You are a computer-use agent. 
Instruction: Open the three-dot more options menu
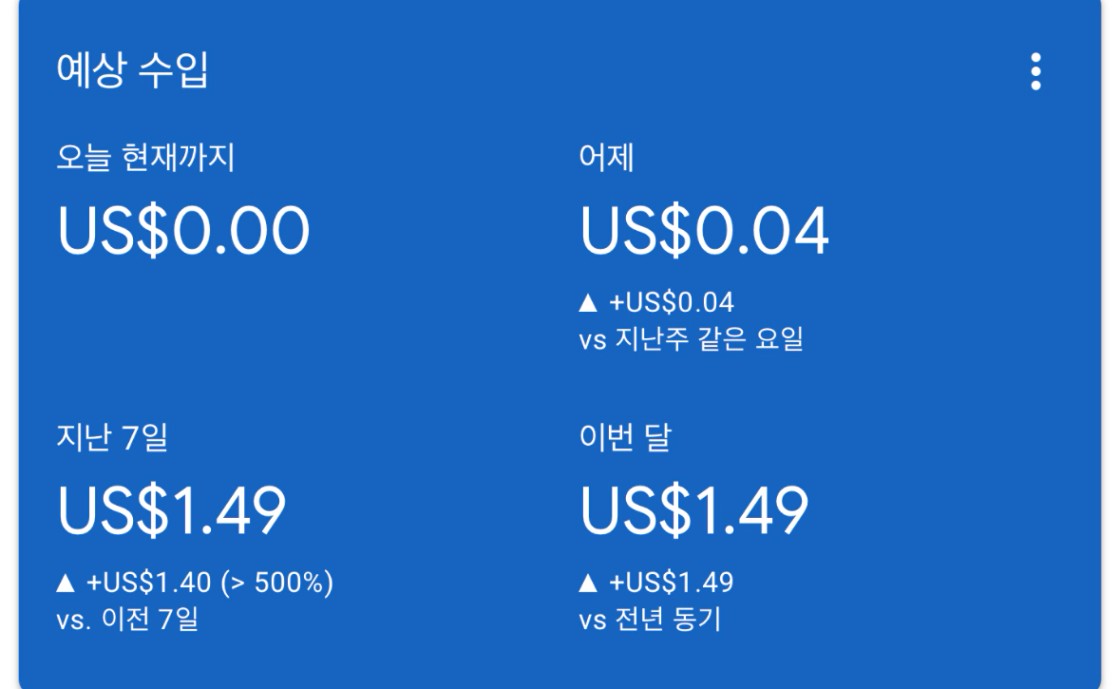coord(1035,73)
